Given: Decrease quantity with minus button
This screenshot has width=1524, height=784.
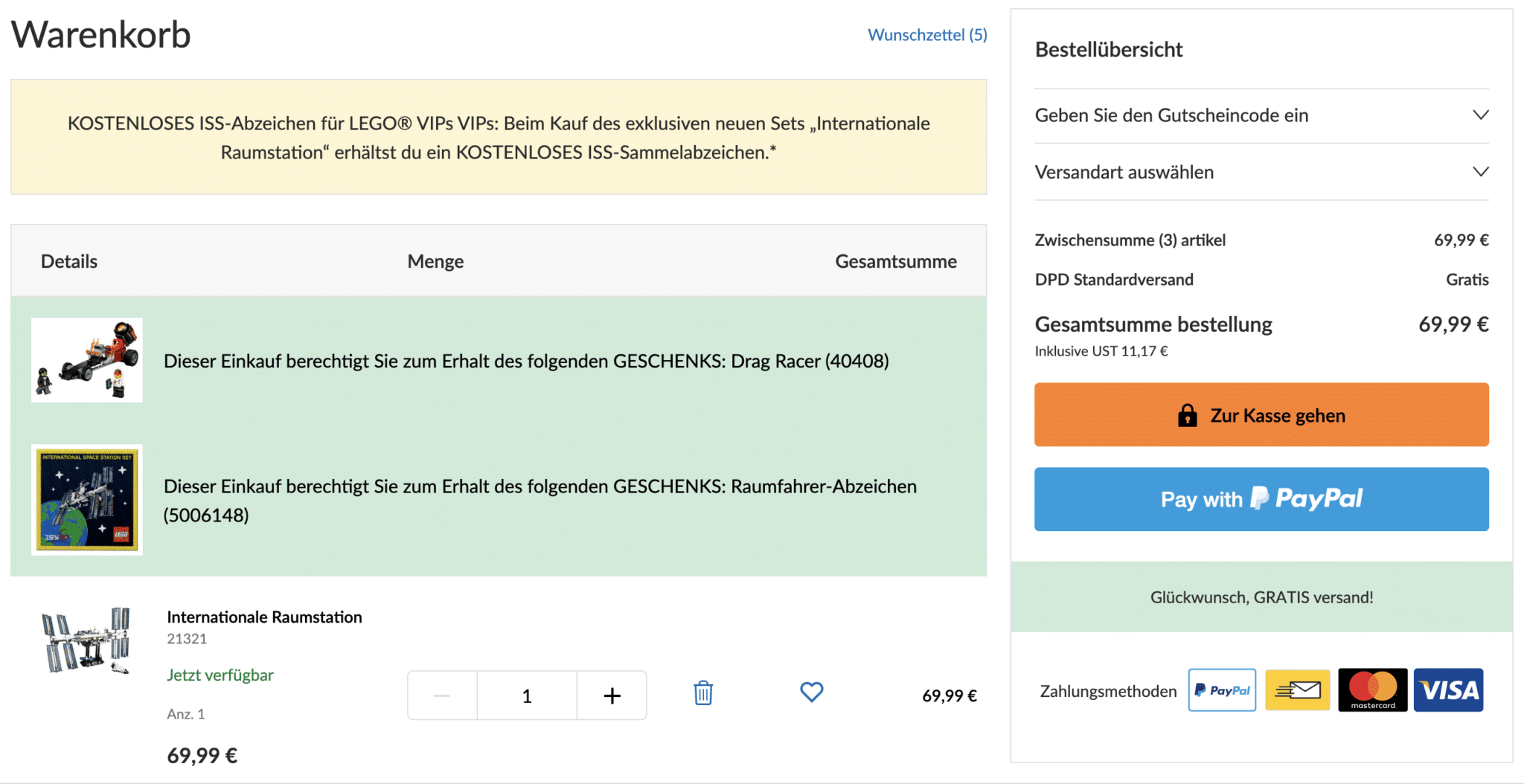Looking at the screenshot, I should coord(442,695).
